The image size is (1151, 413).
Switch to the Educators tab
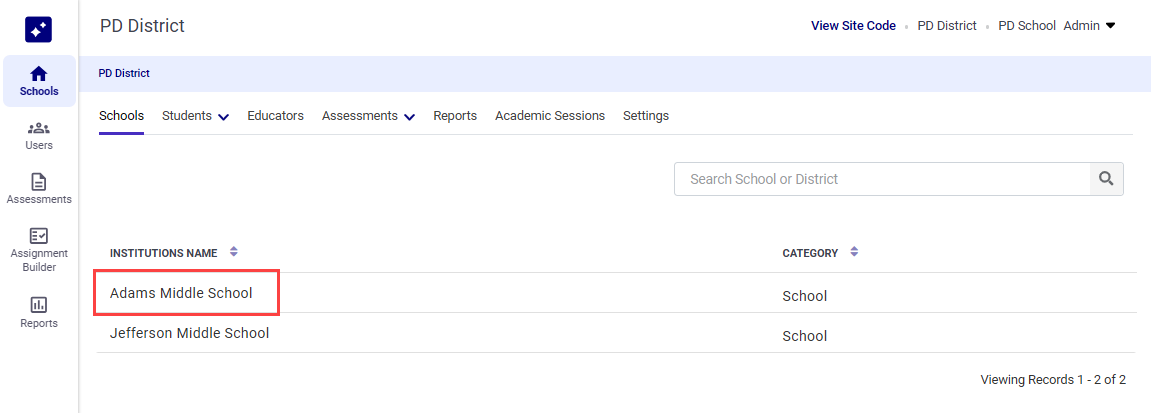[275, 116]
